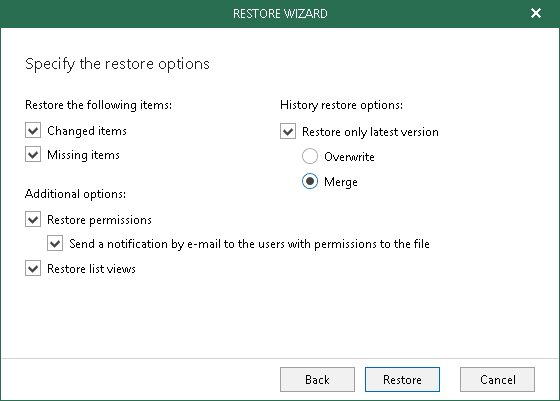Select the Overwrite radio button

pos(310,156)
